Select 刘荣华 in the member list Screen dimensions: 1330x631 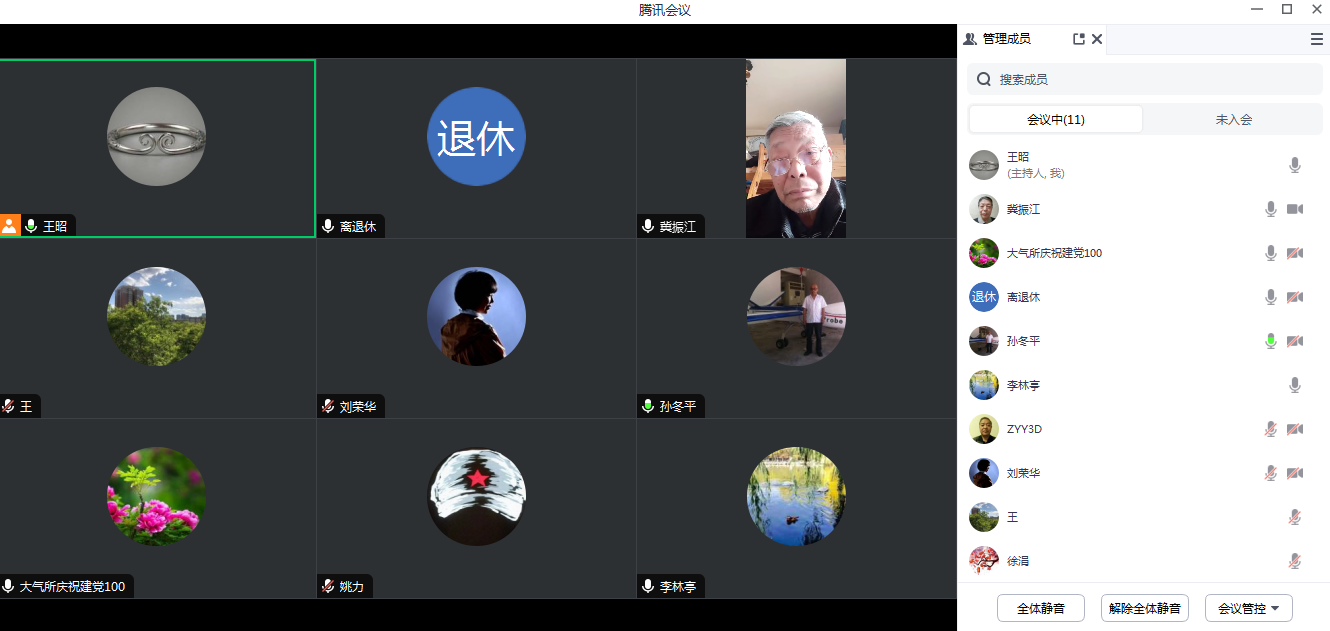point(1023,473)
